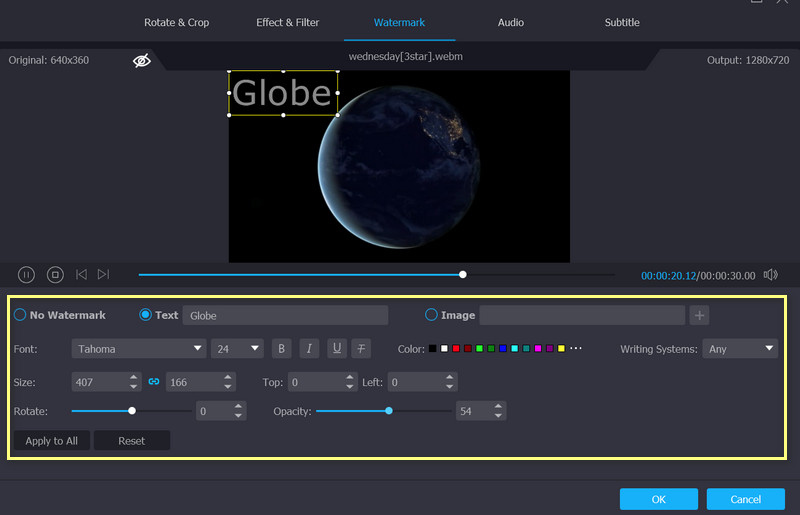
Task: Click the link size aspect ratio icon
Action: (154, 382)
